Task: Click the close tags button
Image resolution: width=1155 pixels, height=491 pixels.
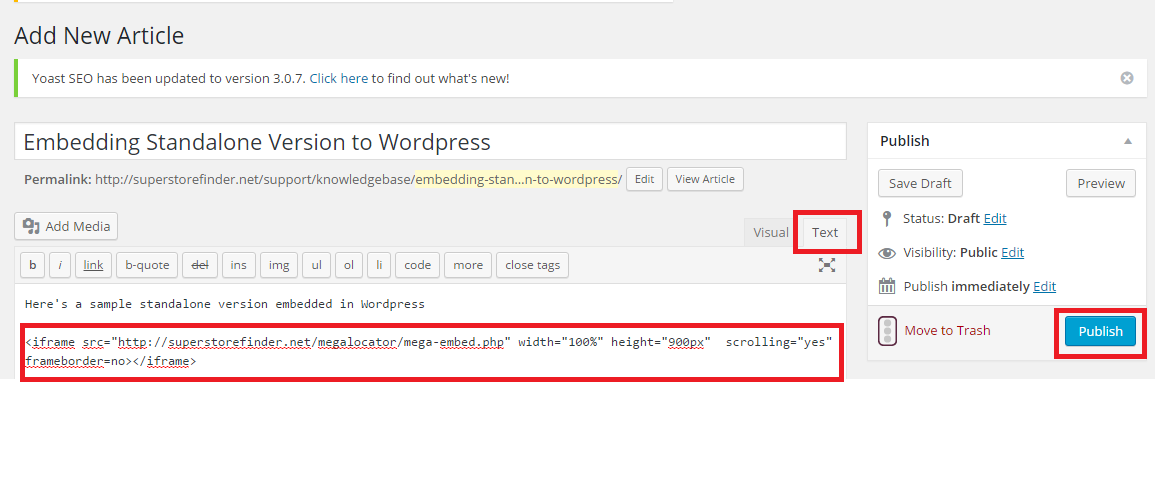Action: pos(533,265)
